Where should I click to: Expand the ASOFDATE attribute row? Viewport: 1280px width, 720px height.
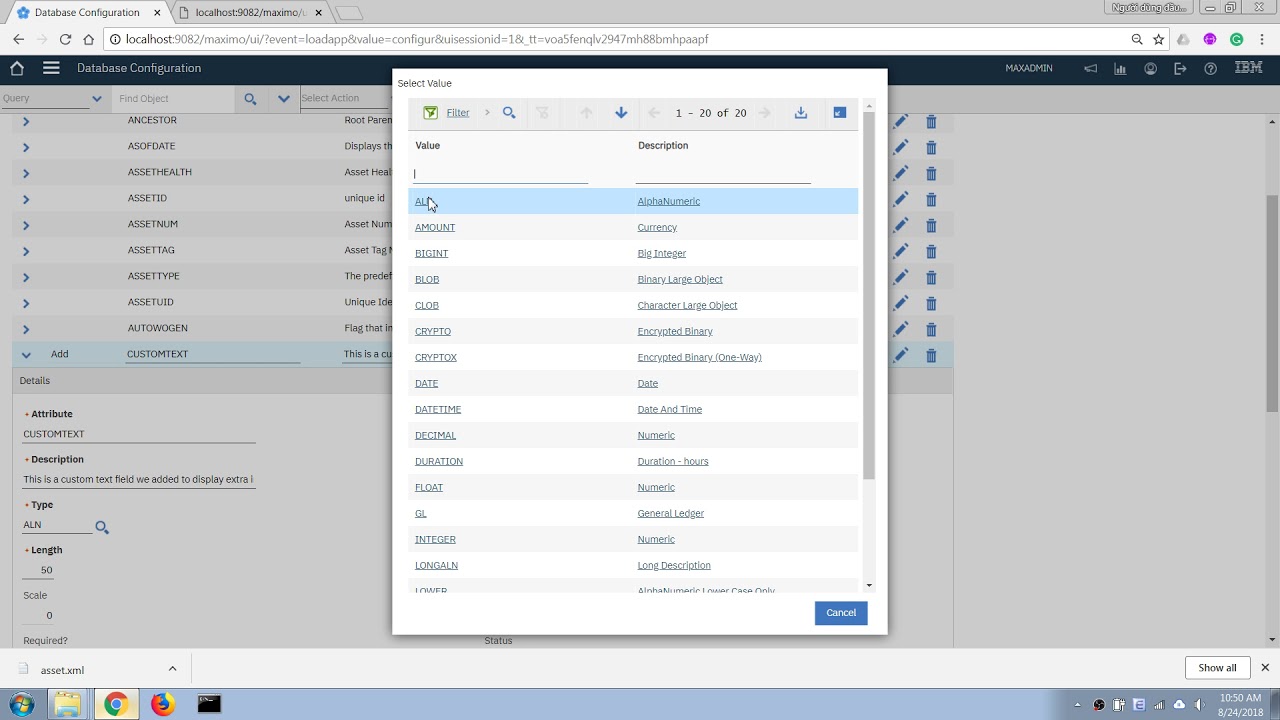coord(26,147)
